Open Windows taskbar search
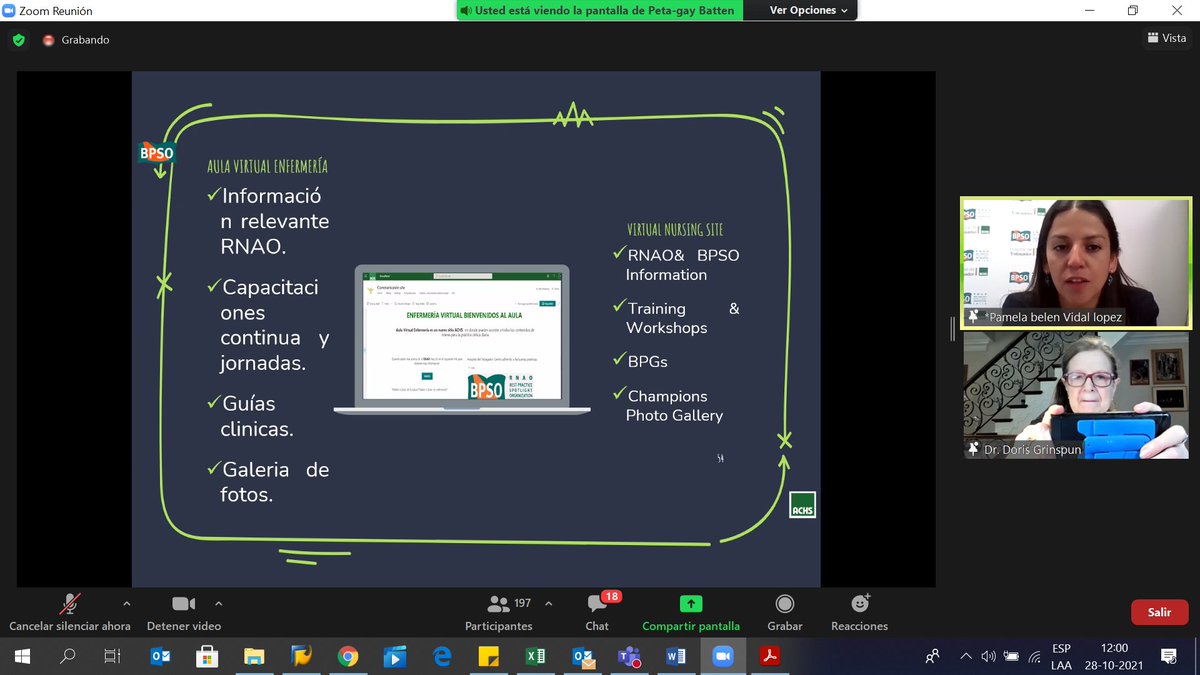 (67, 656)
